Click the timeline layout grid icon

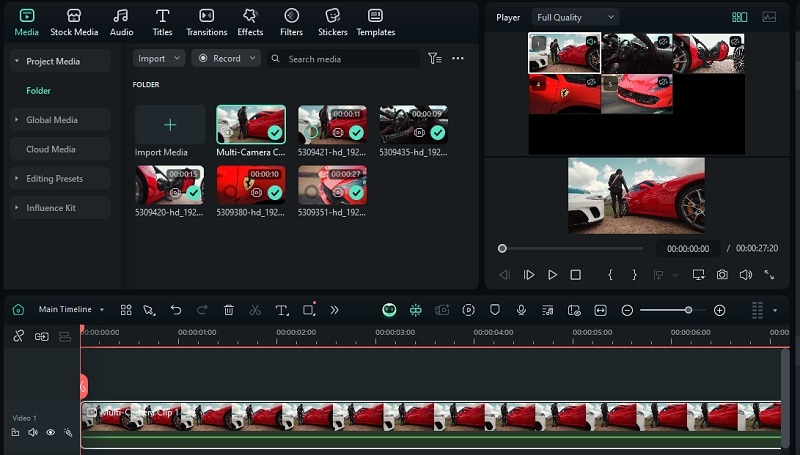pos(126,310)
